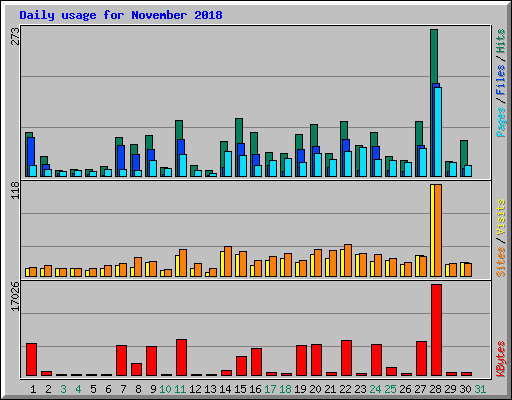Click day label 8 on the x-axis
This screenshot has width=512, height=400.
138,389
